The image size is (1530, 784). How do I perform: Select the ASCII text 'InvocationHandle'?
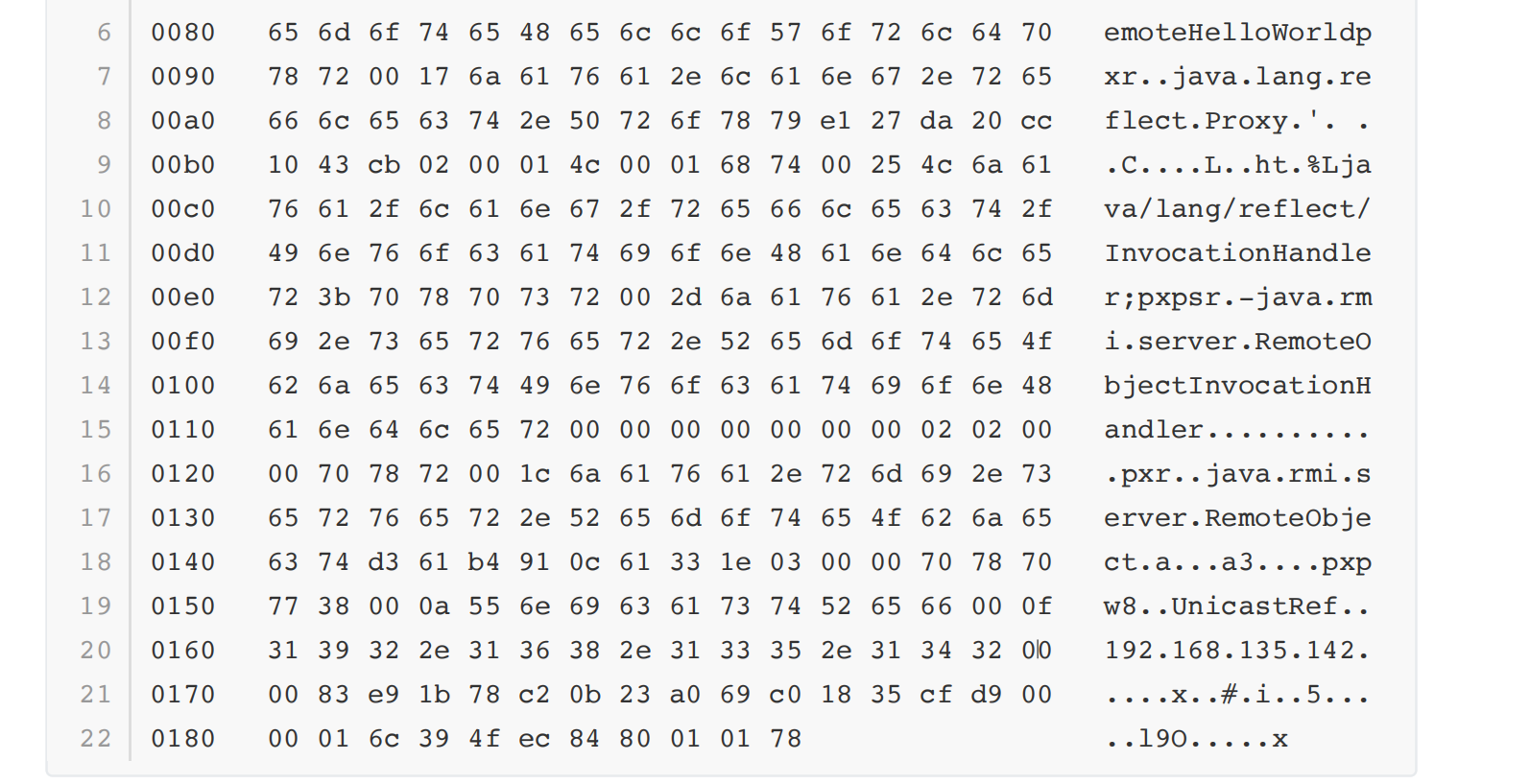[1238, 253]
